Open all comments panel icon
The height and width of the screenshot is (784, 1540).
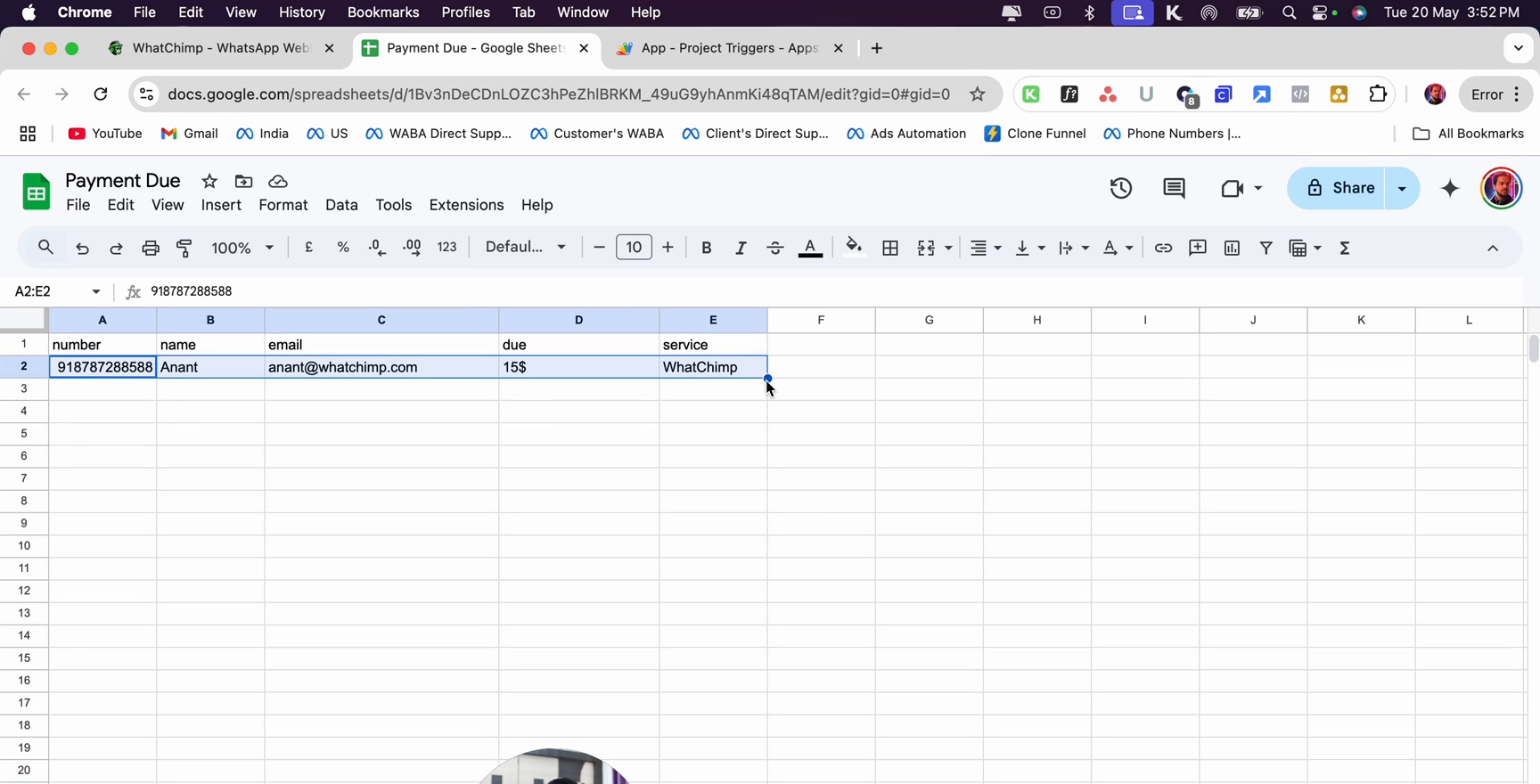1174,188
